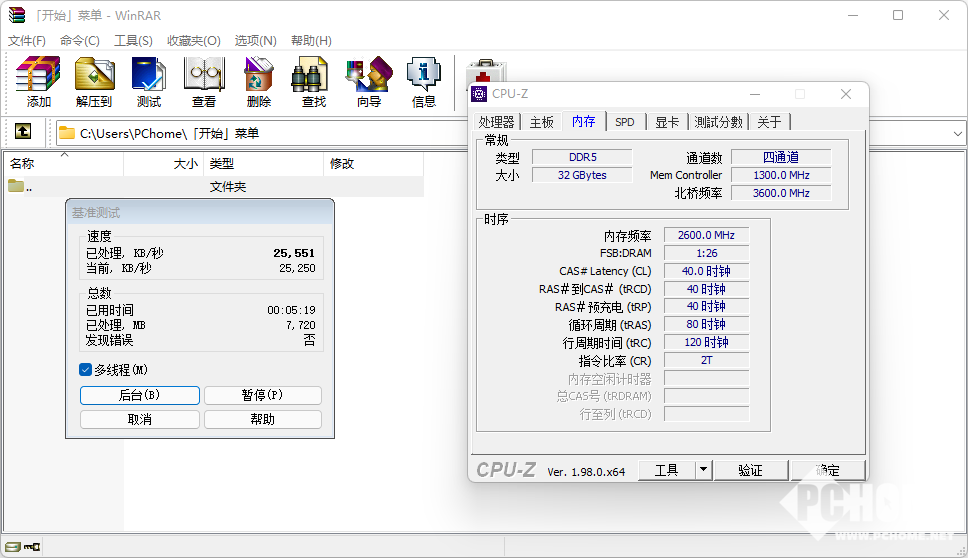Click the 25,551 processed speed value
Image resolution: width=968 pixels, height=558 pixels.
pyautogui.click(x=294, y=253)
